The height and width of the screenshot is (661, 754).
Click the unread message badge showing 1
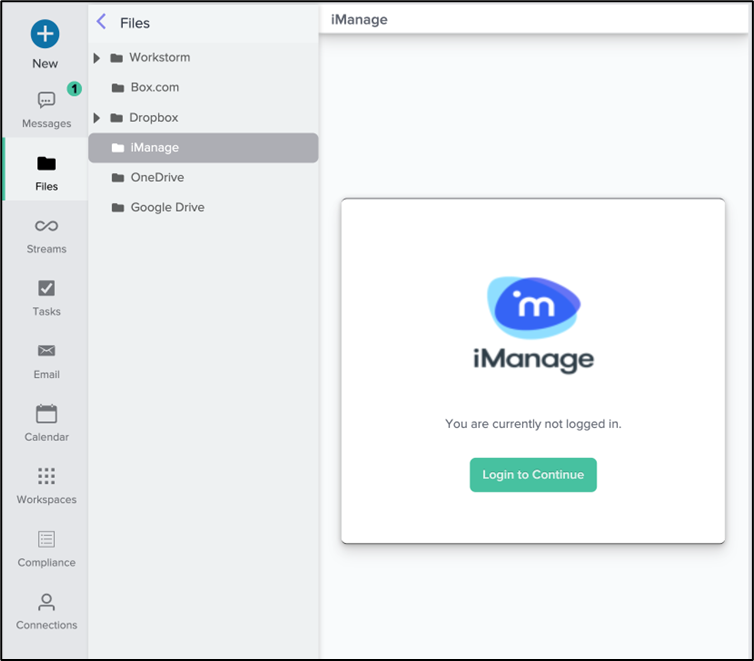(74, 89)
